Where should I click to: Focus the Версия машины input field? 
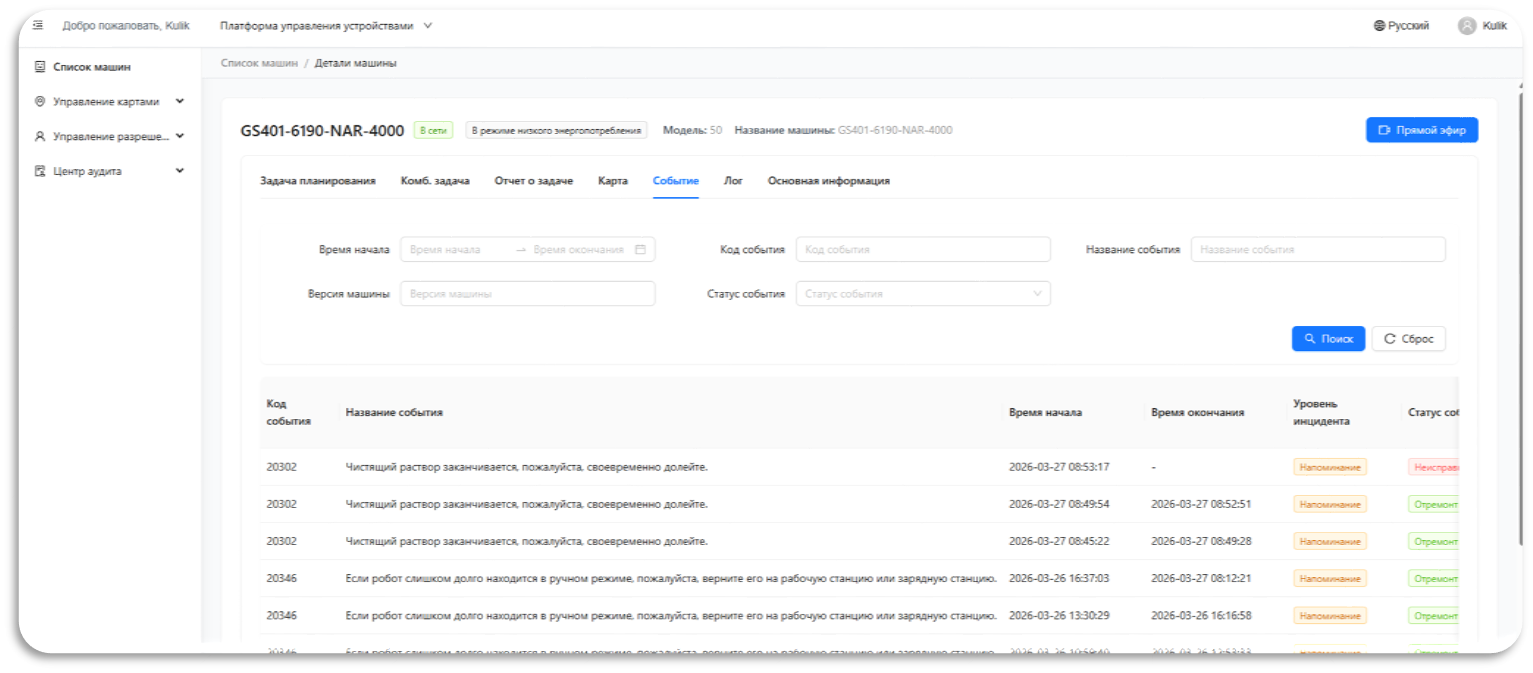click(x=527, y=294)
